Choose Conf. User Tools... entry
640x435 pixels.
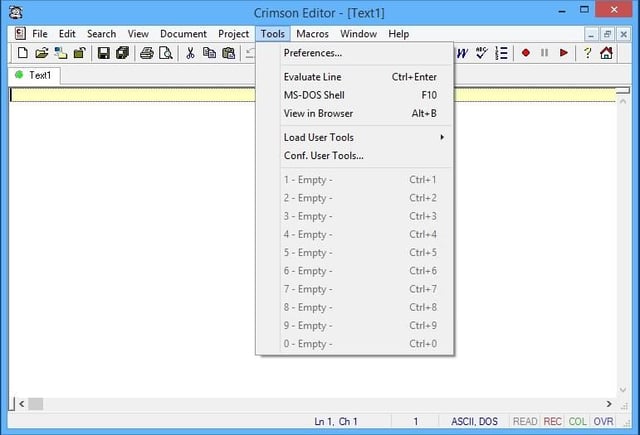tap(355, 155)
